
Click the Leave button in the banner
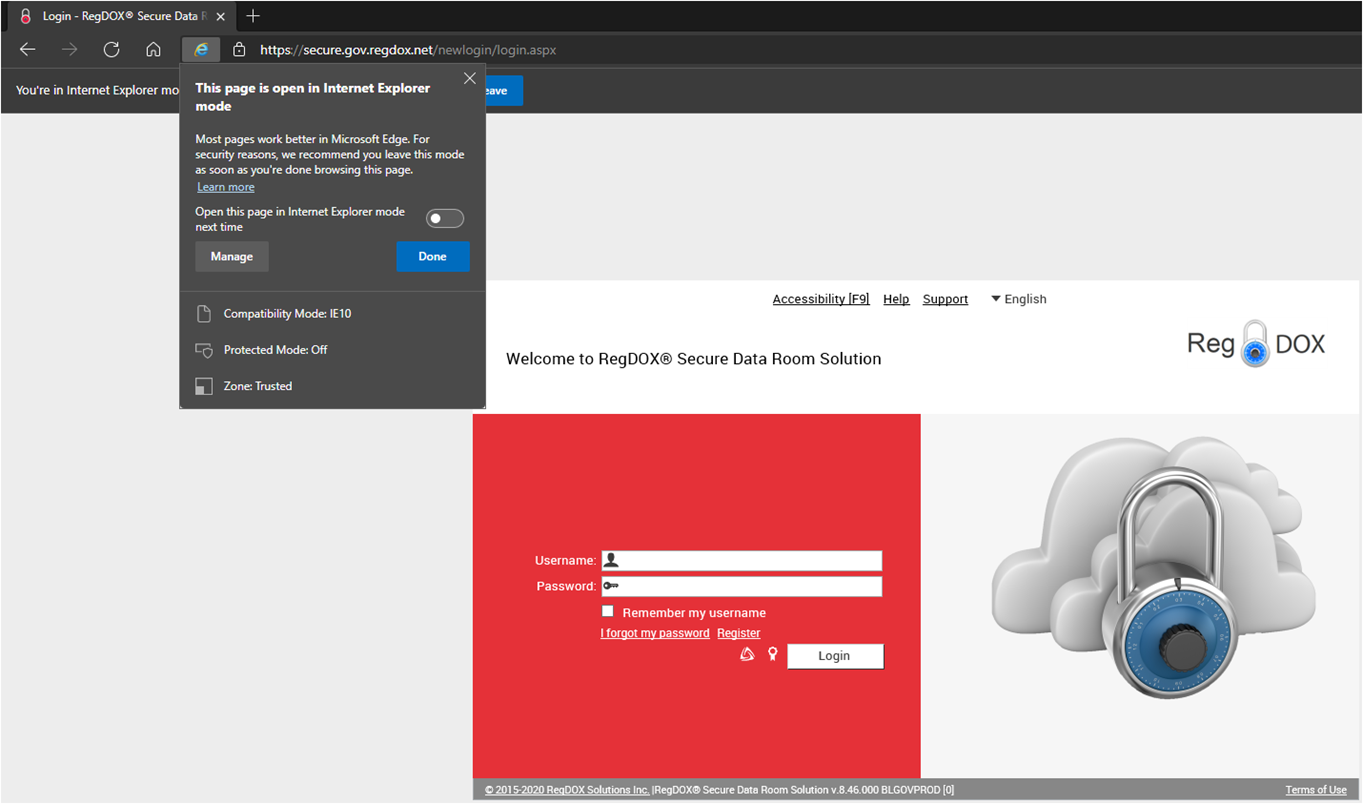click(504, 91)
